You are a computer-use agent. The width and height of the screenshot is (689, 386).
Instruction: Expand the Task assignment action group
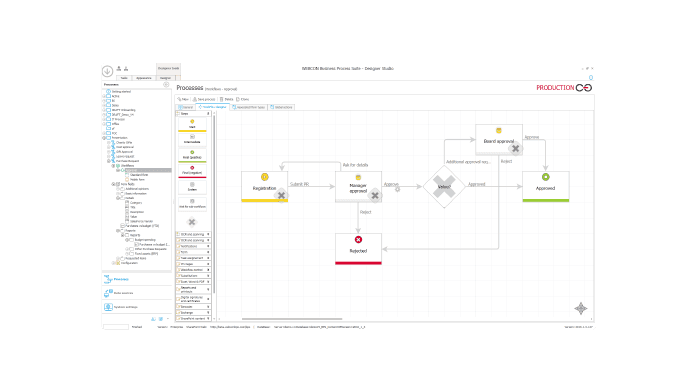[x=193, y=258]
